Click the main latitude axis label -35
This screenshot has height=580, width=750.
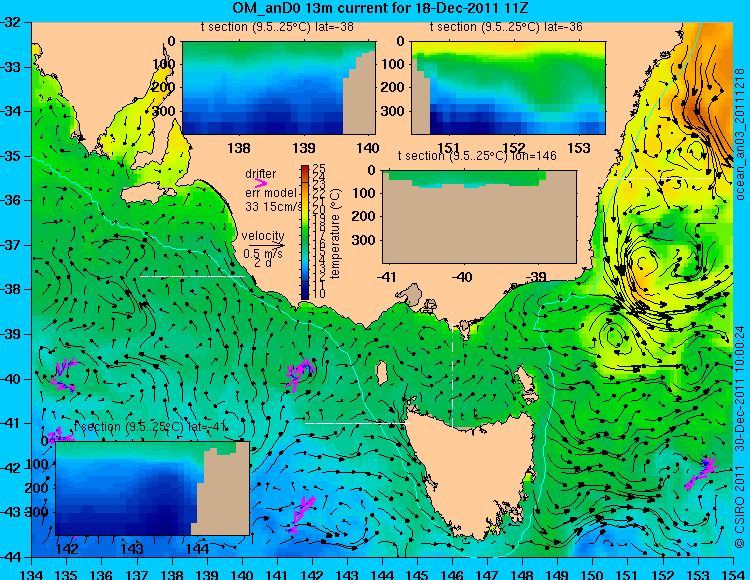pos(11,156)
